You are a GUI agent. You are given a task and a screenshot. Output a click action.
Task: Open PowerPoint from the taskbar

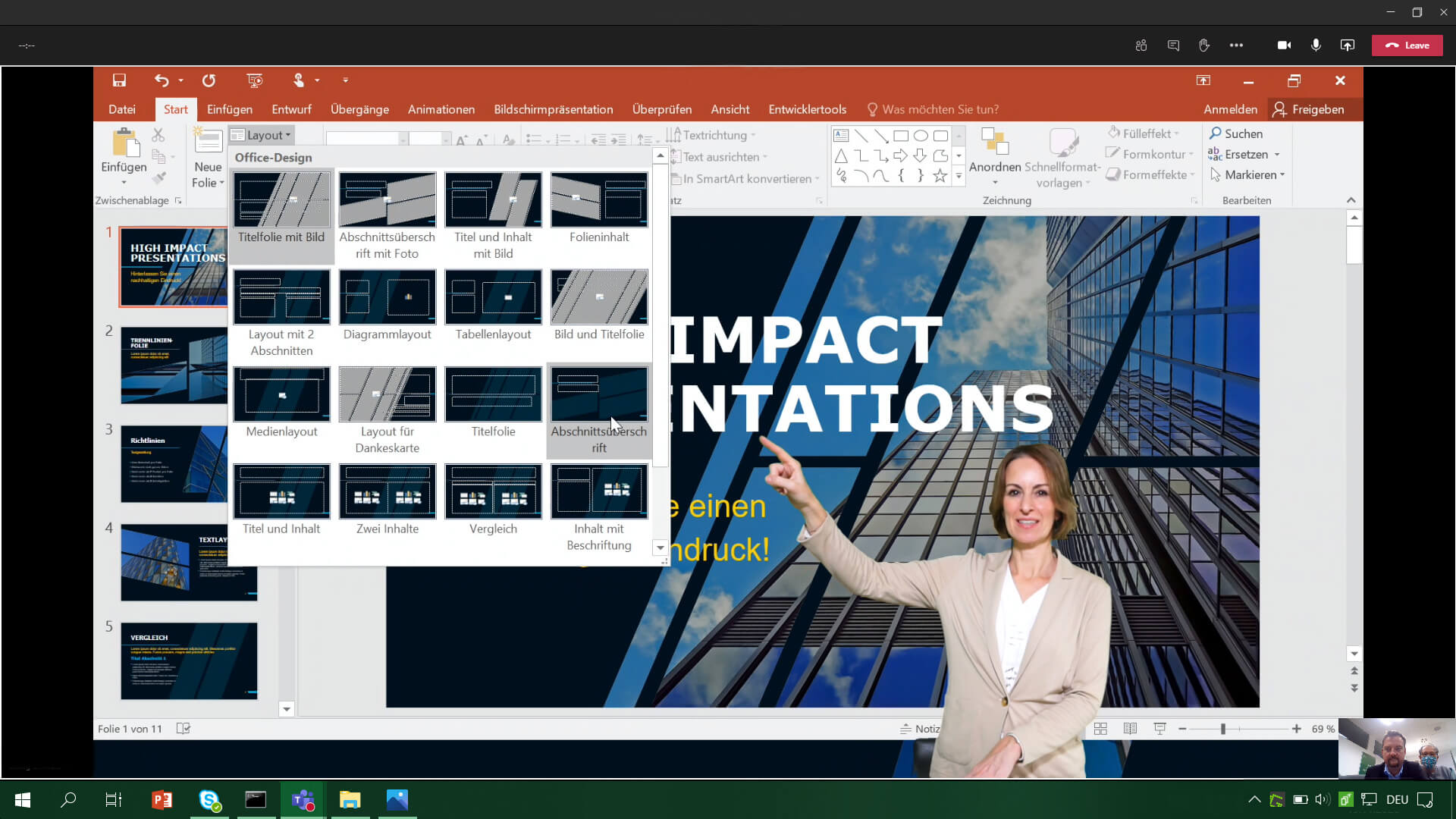162,799
